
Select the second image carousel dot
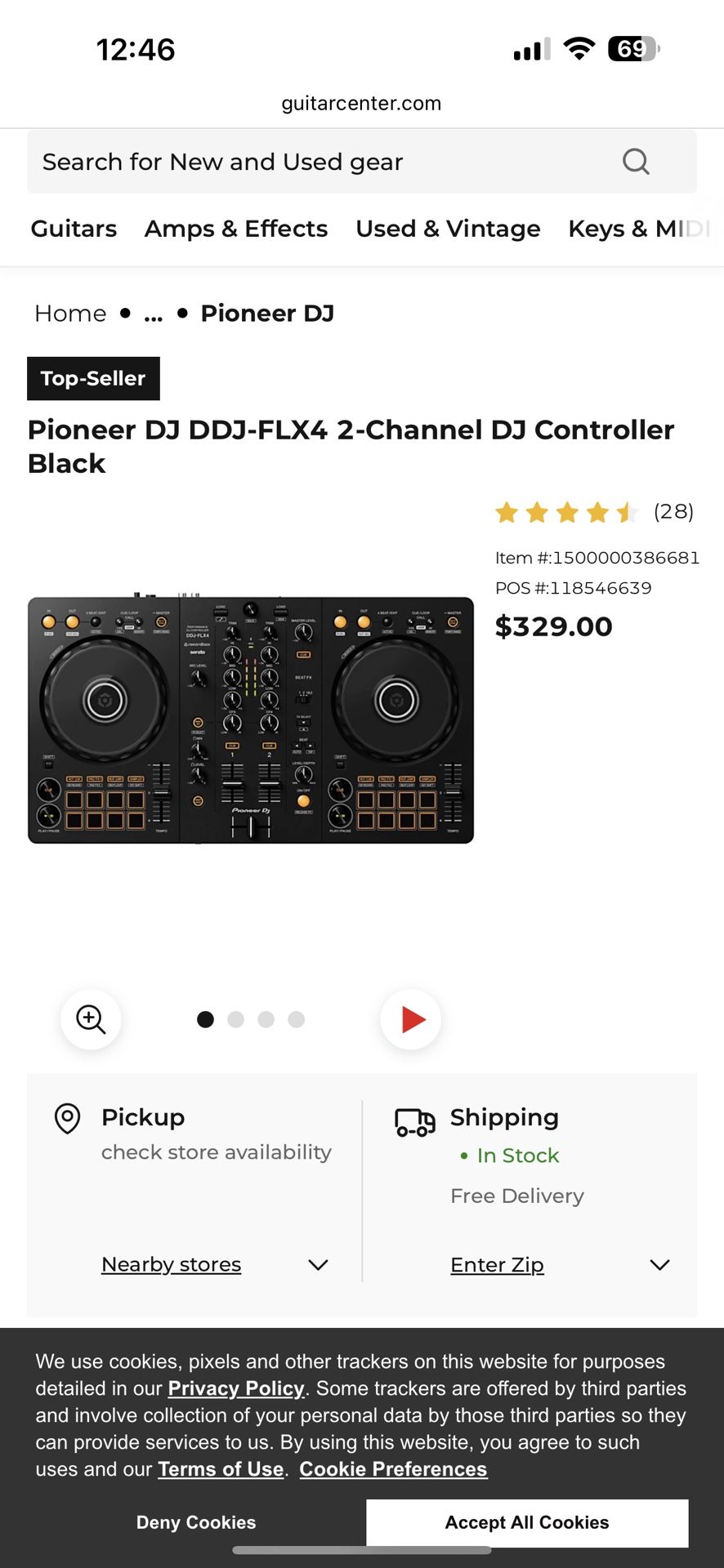[236, 1019]
